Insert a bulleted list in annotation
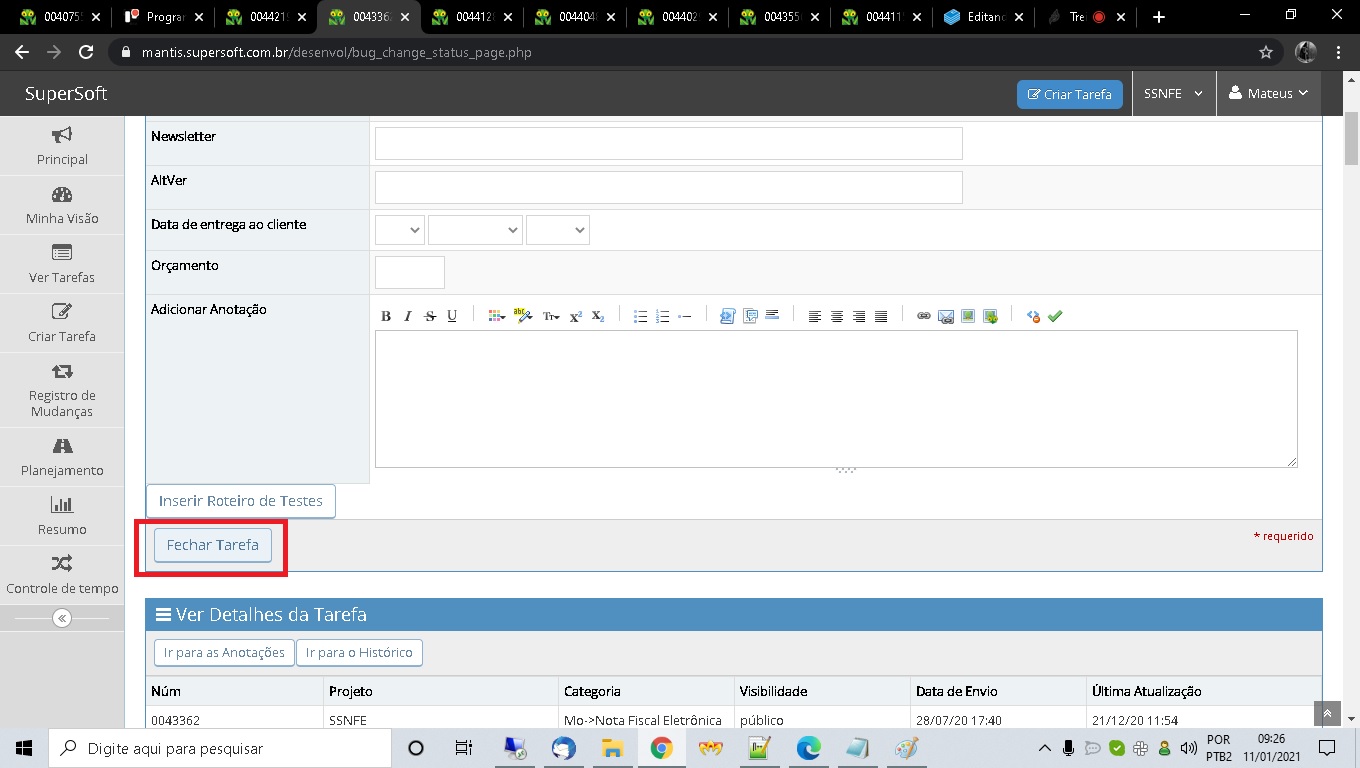 click(x=640, y=316)
